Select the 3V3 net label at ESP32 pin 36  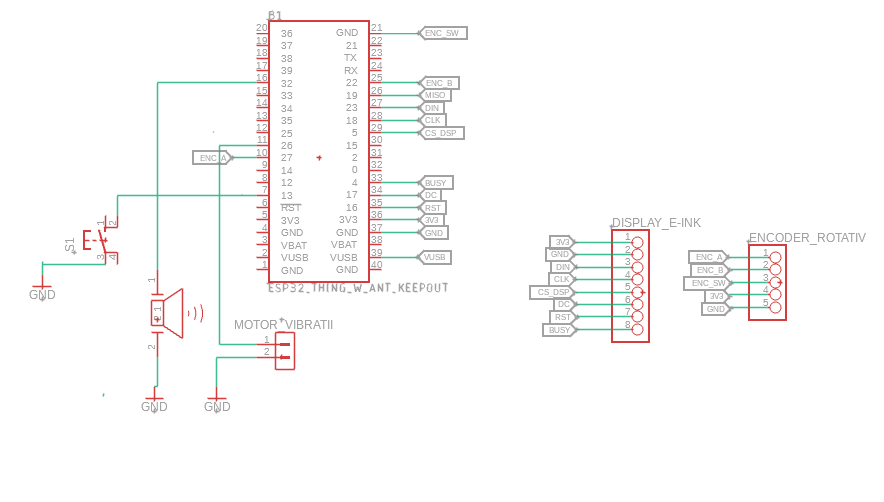pyautogui.click(x=431, y=220)
